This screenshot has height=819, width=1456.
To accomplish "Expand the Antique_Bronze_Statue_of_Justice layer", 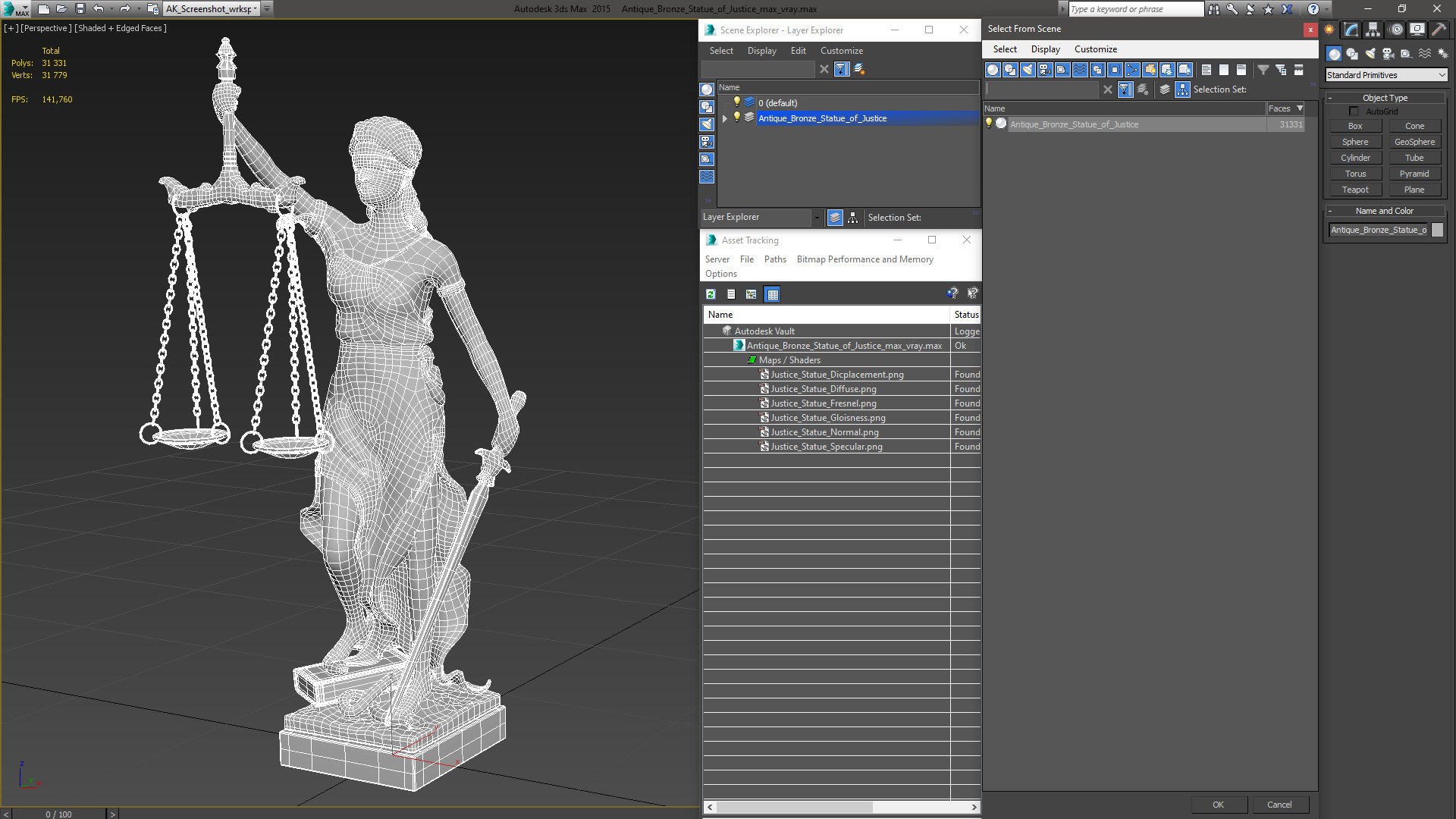I will (x=725, y=118).
